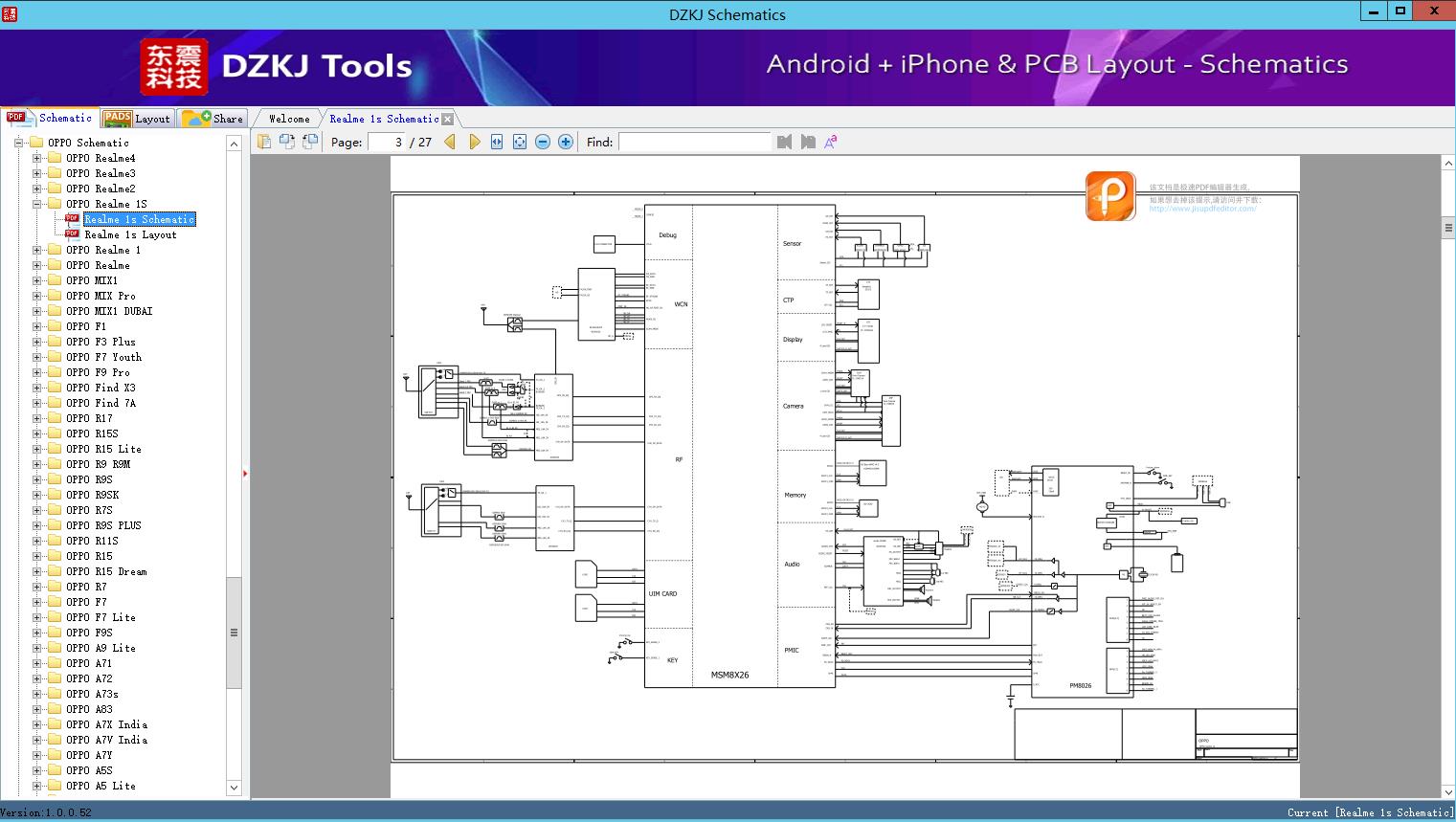Viewport: 1456px width, 822px height.
Task: Expand the OPPO R15 Lite folder
Action: pyautogui.click(x=36, y=449)
